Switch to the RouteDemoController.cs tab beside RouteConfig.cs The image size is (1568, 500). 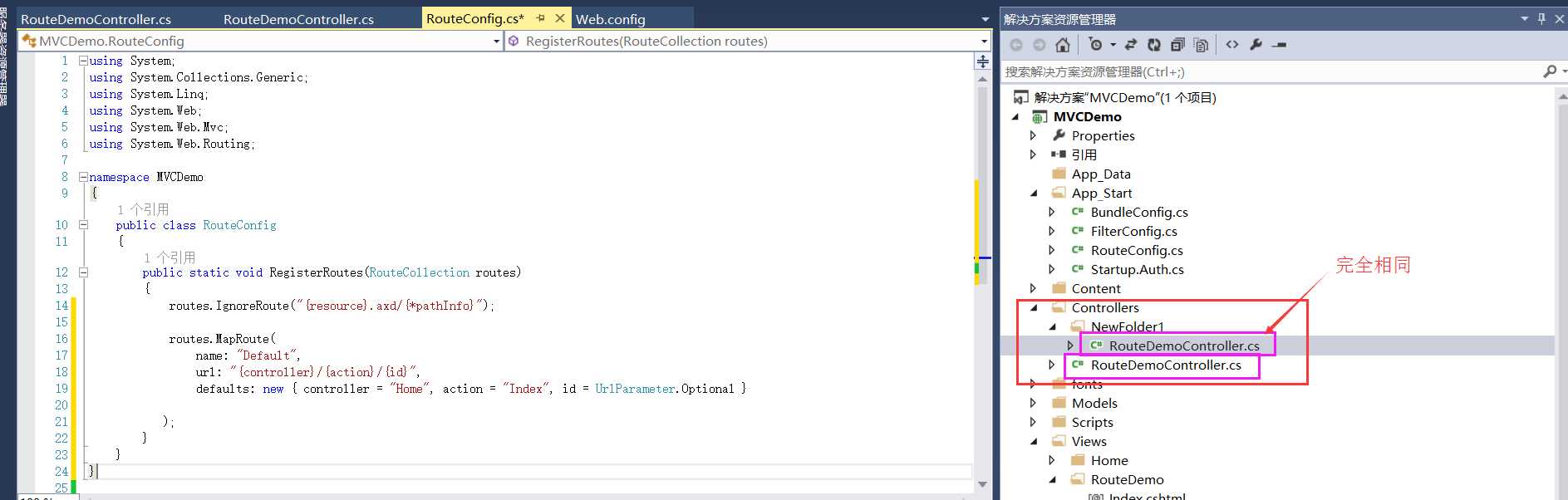[x=298, y=18]
